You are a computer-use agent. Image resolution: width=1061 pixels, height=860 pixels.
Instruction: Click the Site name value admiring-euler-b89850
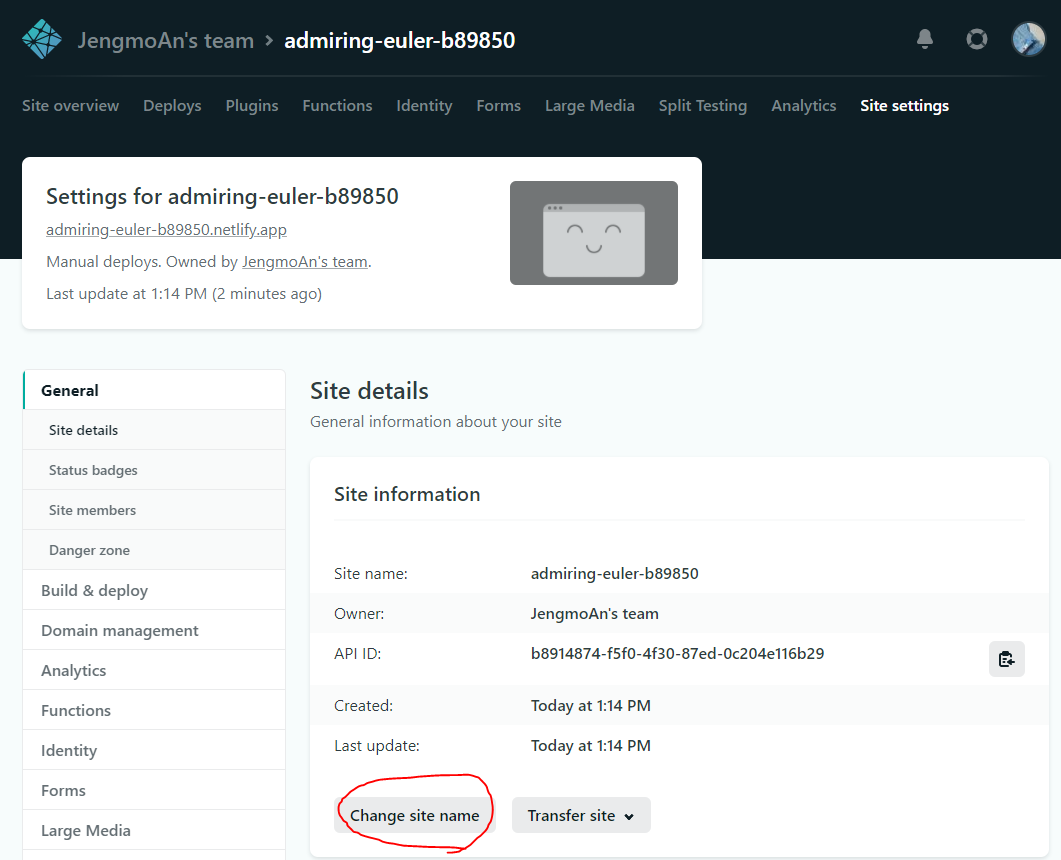(614, 574)
